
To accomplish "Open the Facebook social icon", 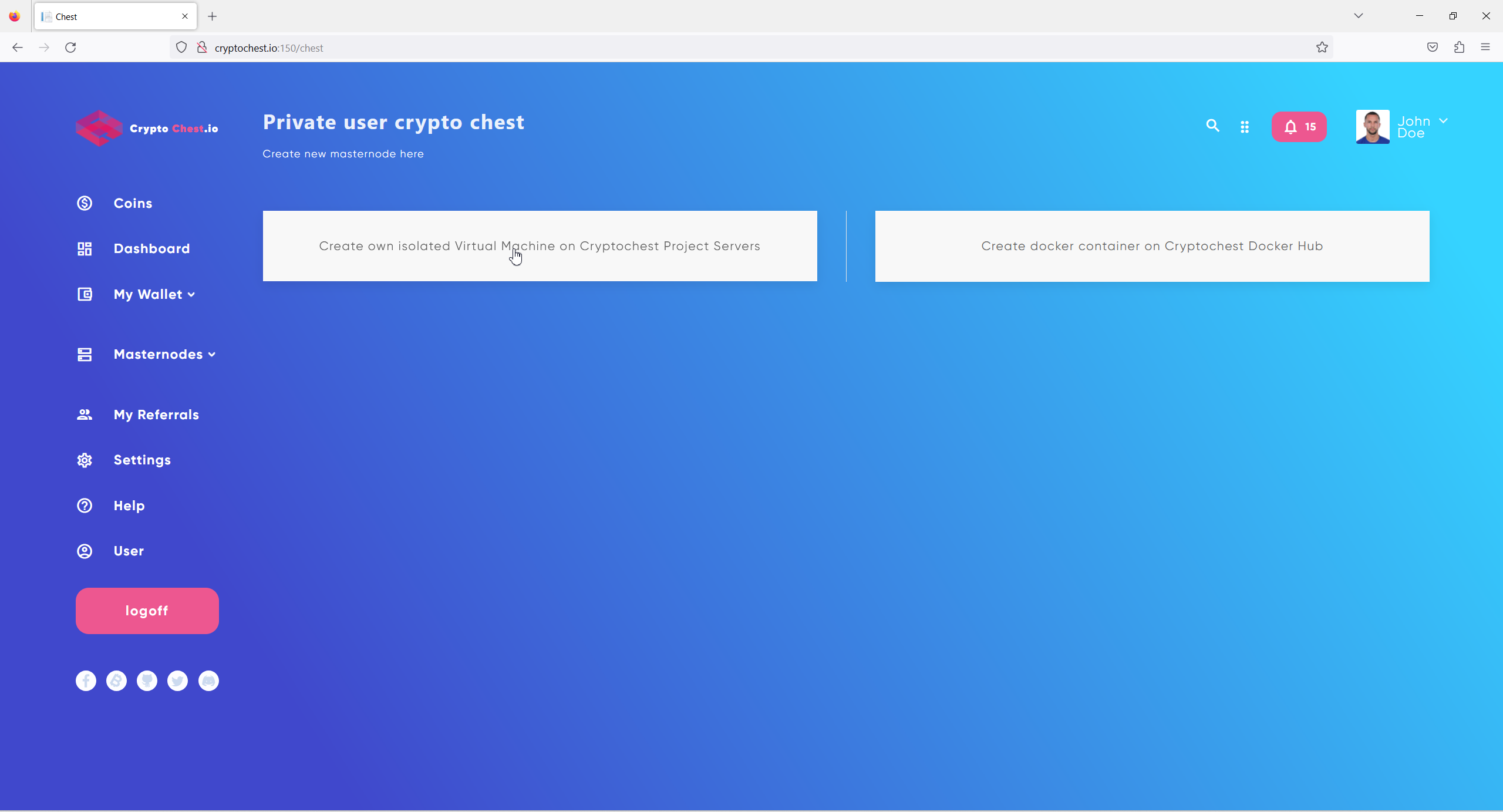I will (x=86, y=680).
